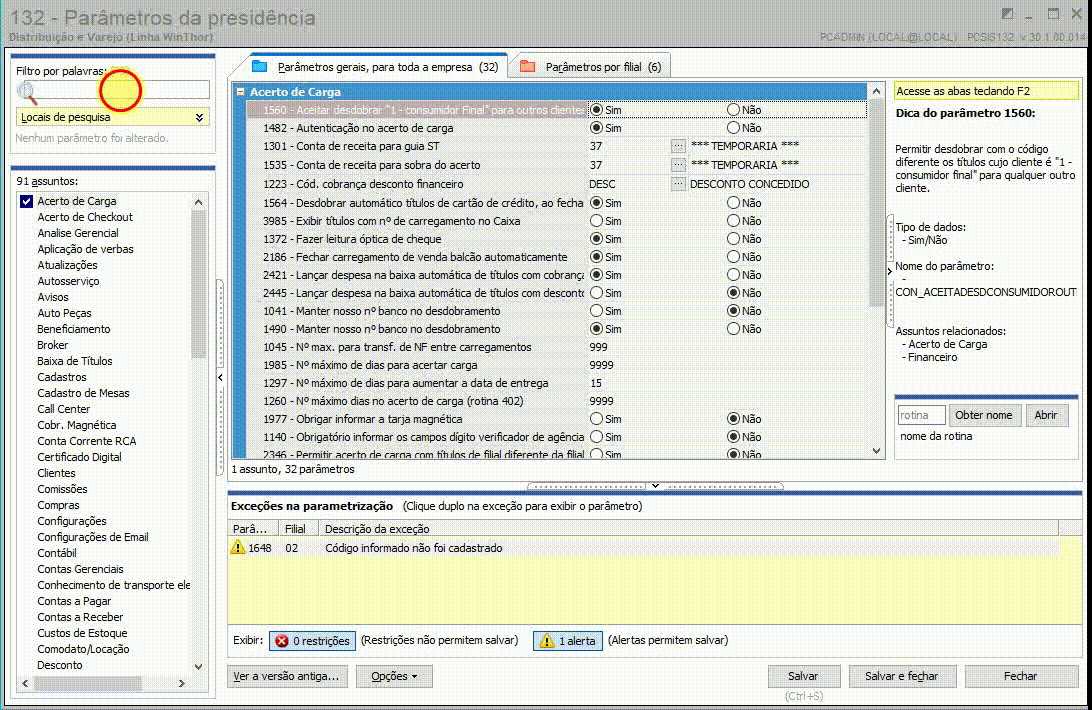Click the rotina number input field

pyautogui.click(x=921, y=415)
